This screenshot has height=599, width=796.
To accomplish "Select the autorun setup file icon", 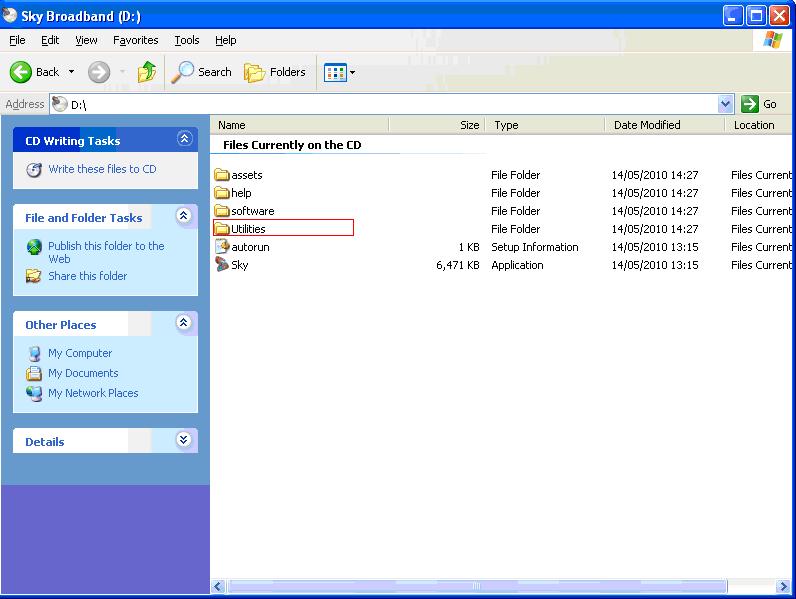I will 222,247.
